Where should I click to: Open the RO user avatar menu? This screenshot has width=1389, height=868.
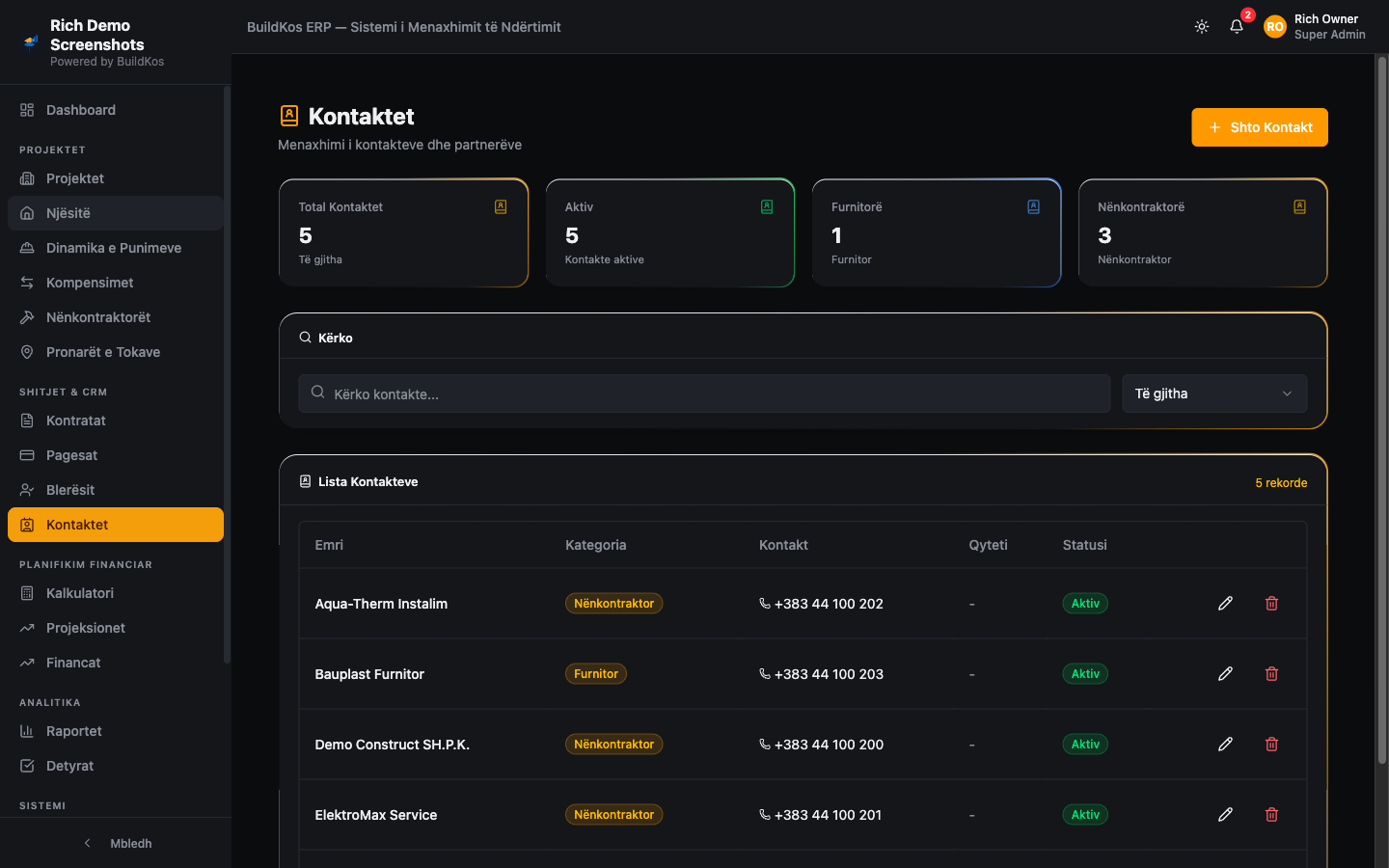click(1275, 27)
